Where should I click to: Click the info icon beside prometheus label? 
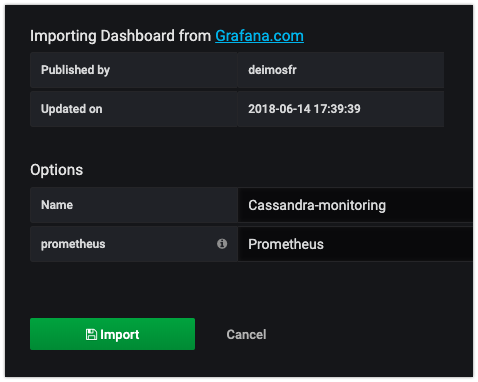222,244
